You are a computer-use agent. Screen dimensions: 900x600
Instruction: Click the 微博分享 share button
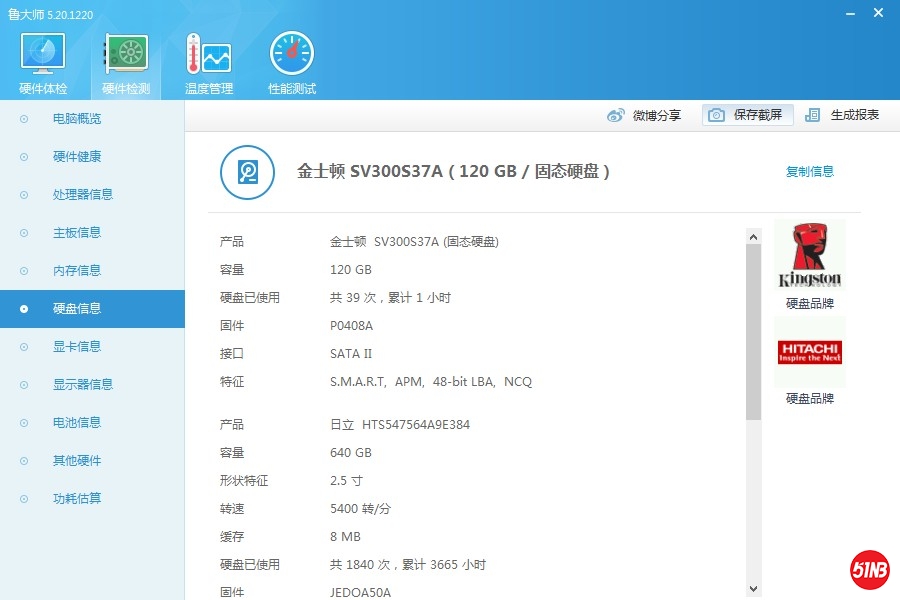tap(644, 115)
